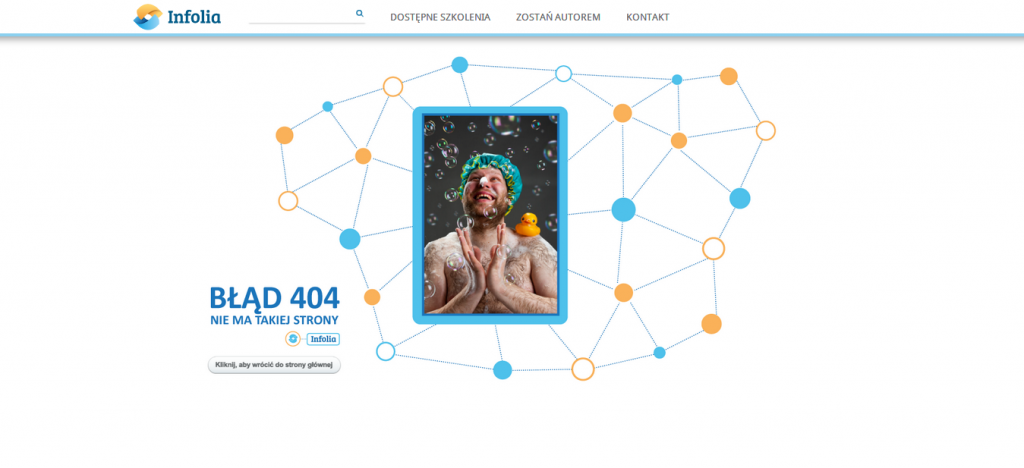This screenshot has width=1024, height=468.
Task: Click the solid orange node at network's far left
Action: click(x=284, y=135)
